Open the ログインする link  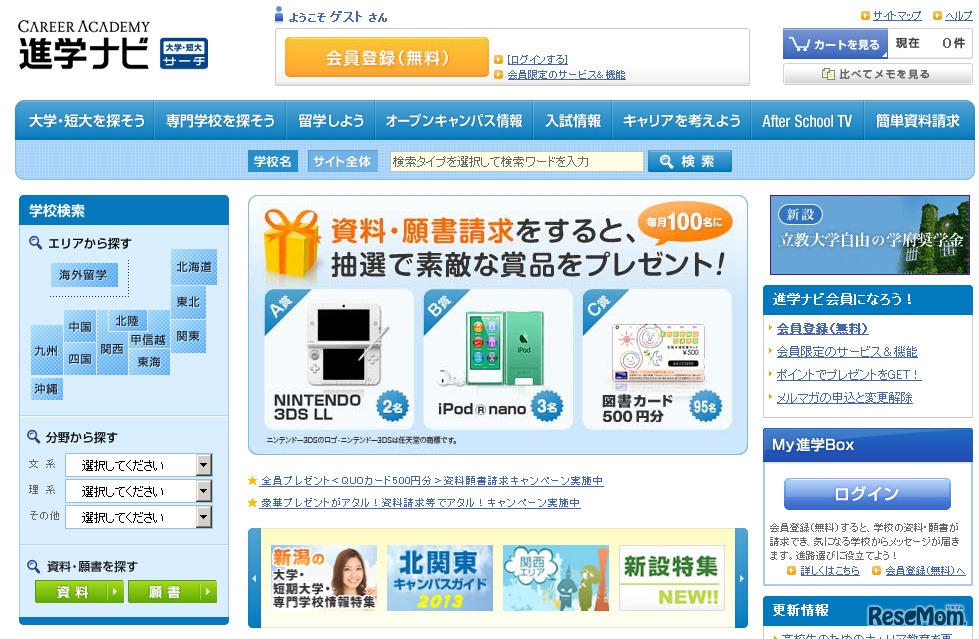[537, 59]
